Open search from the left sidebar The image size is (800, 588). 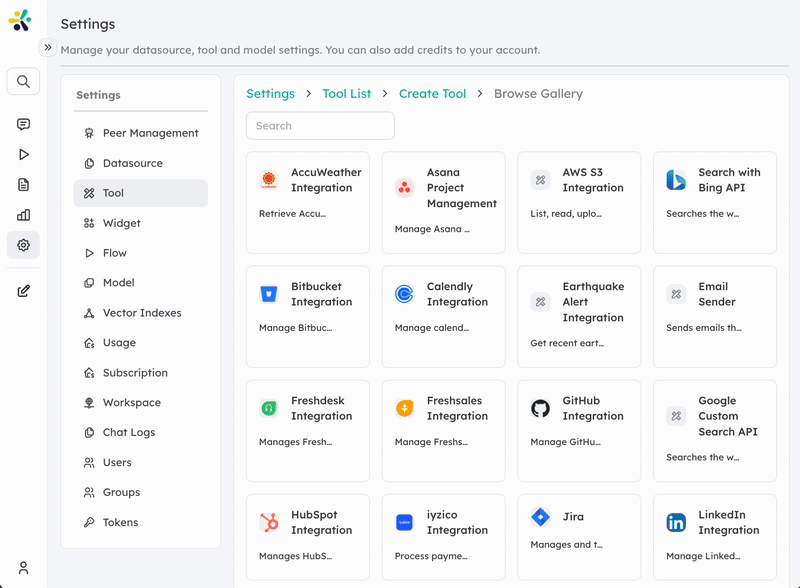tap(23, 81)
